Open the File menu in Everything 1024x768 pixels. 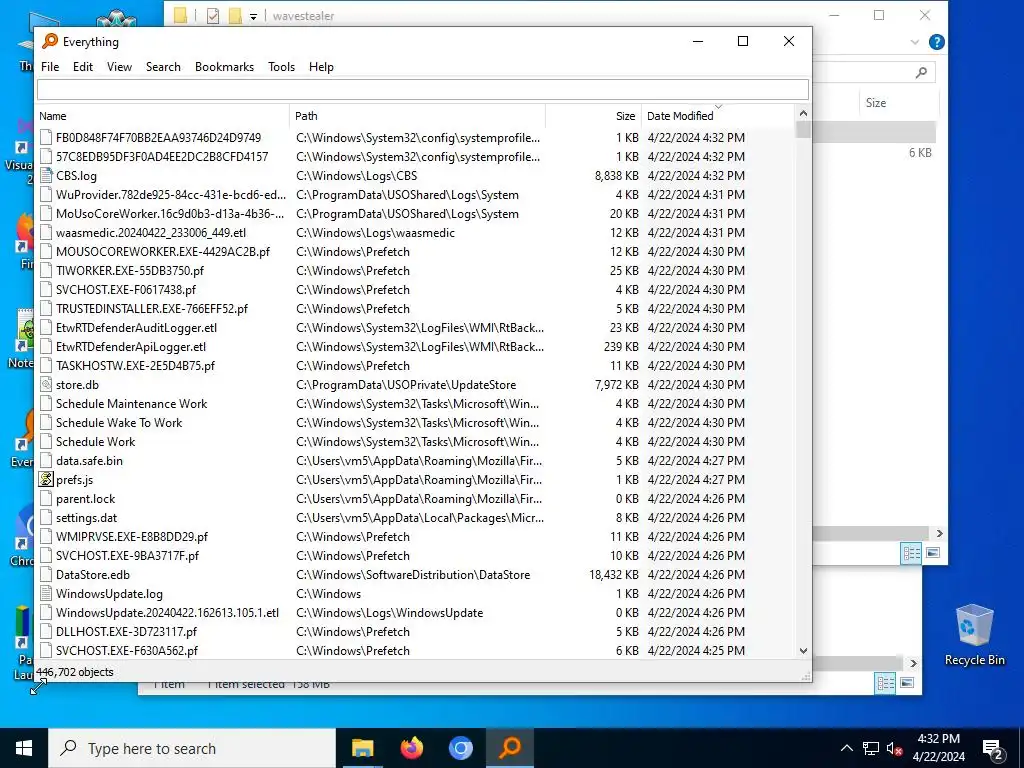50,67
